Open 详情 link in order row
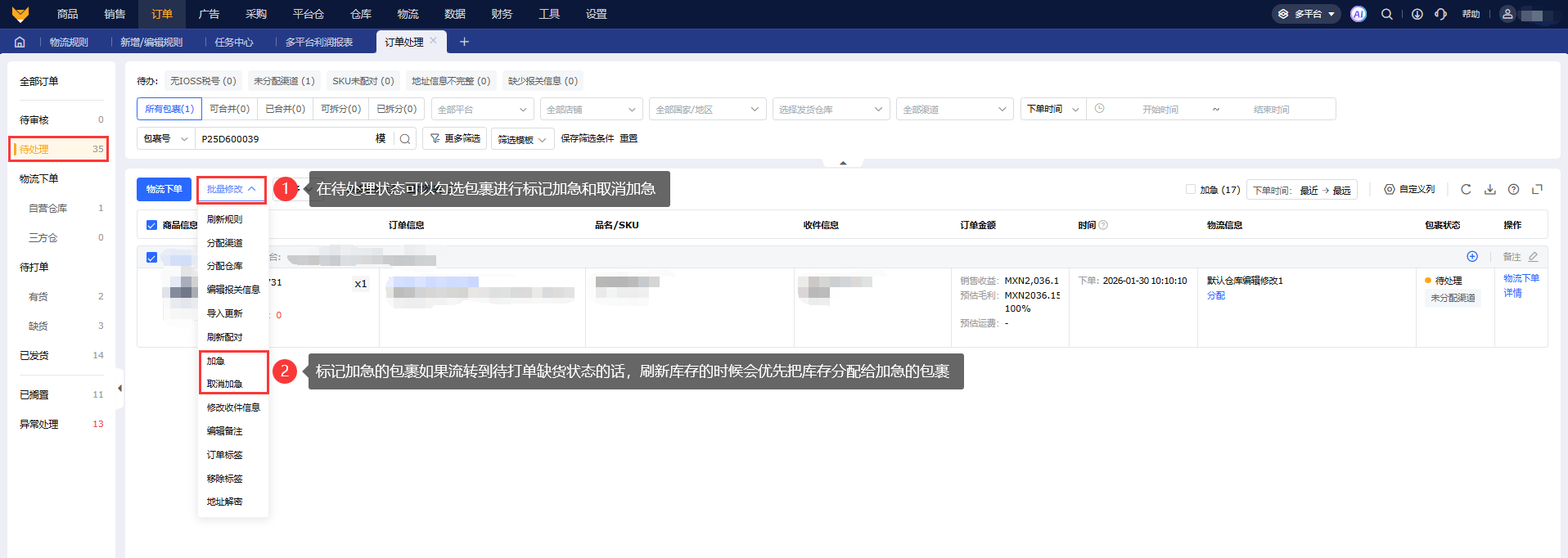 [x=1512, y=293]
